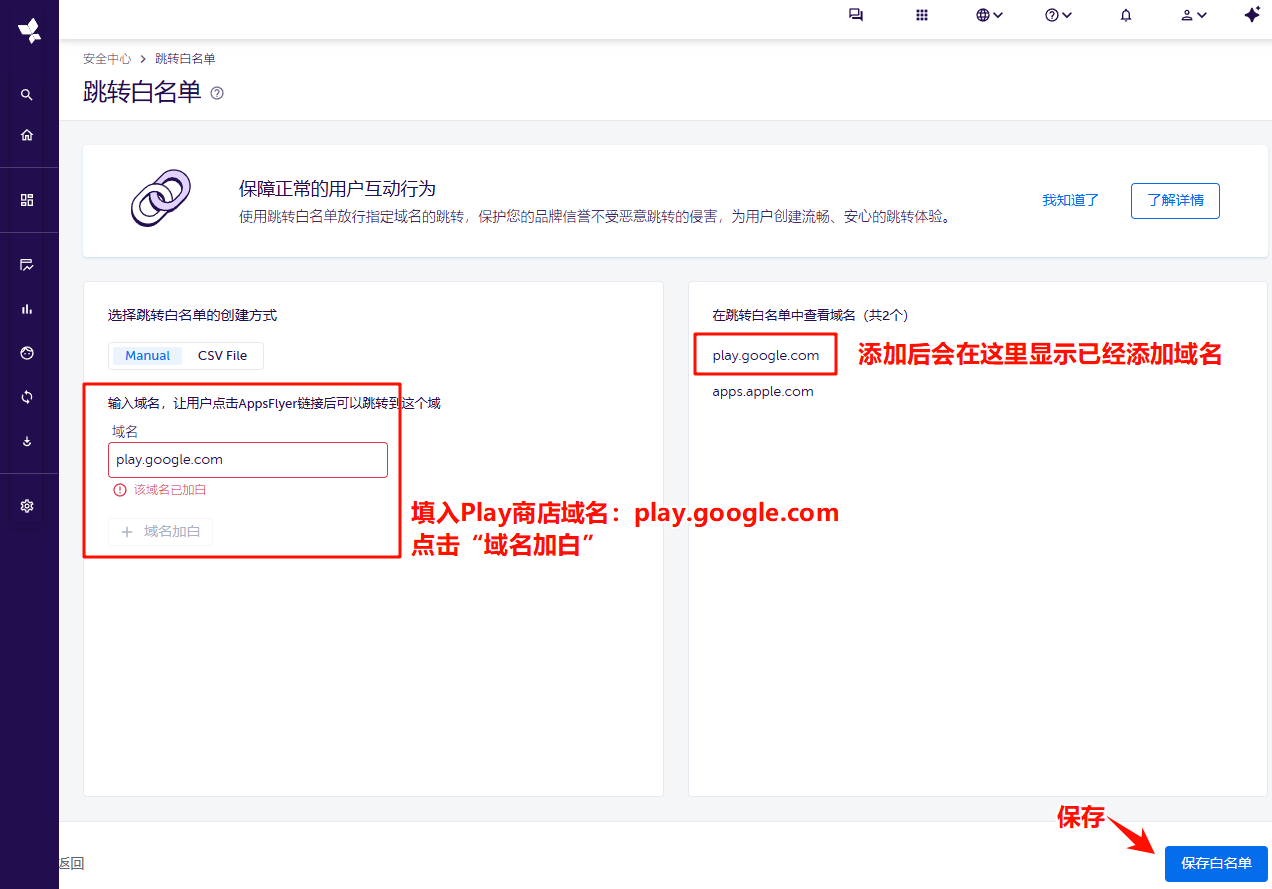Click the 返回 back button
This screenshot has width=1272, height=889.
click(x=71, y=864)
